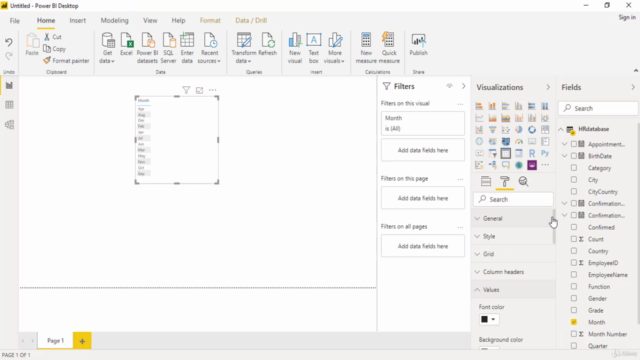This screenshot has height=360, width=640.
Task: Toggle focus mode on the visual
Action: point(199,90)
